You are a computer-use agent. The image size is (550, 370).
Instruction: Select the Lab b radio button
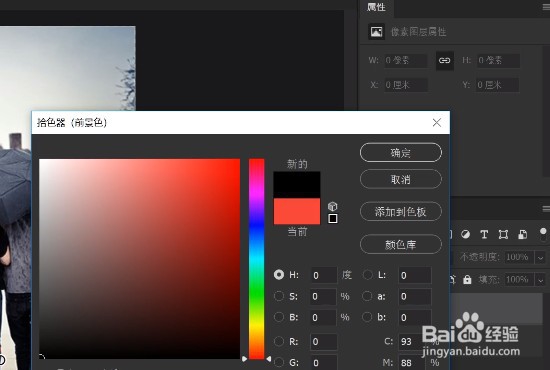click(x=367, y=317)
